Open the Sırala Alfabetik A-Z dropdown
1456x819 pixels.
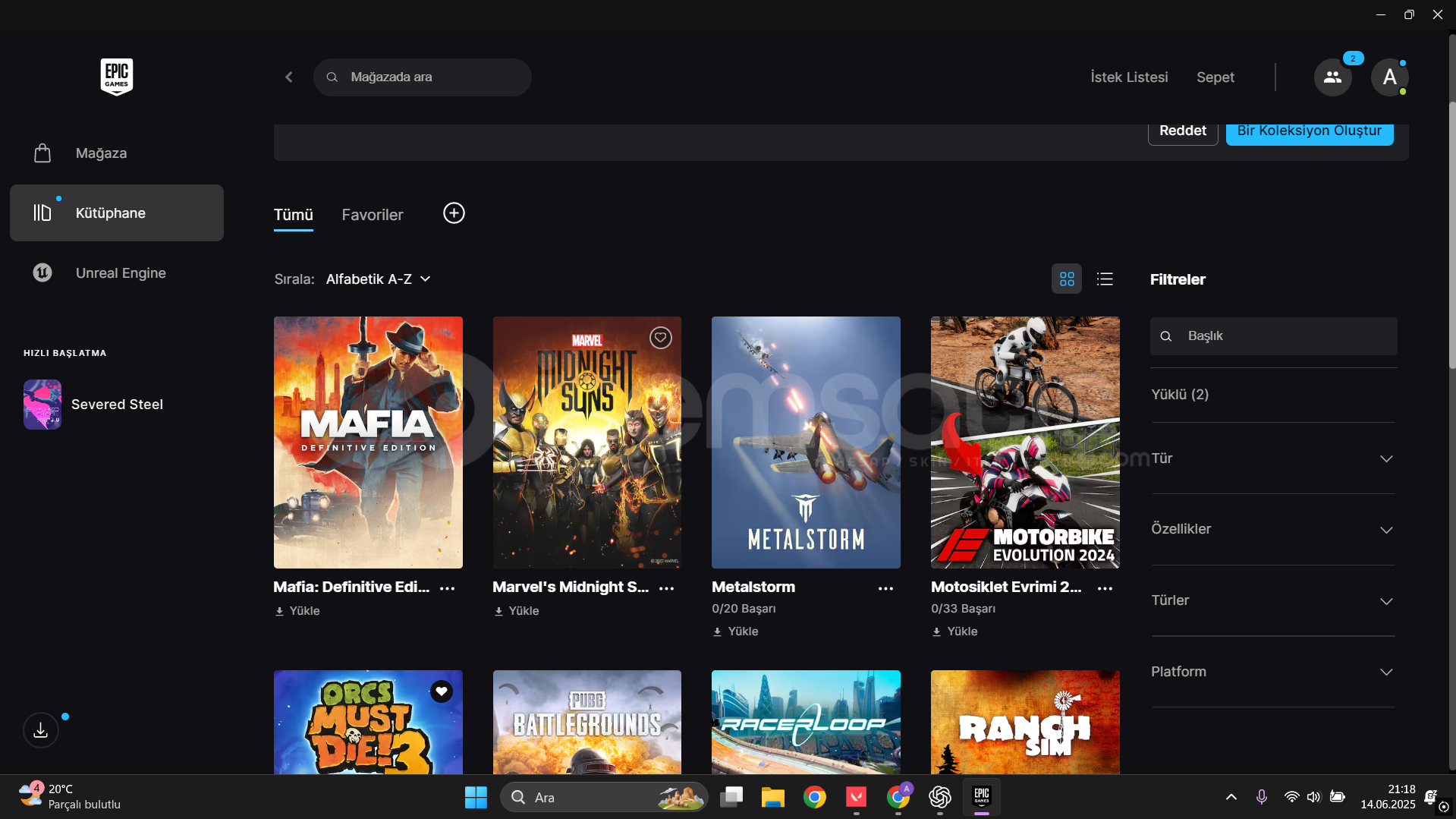click(379, 279)
